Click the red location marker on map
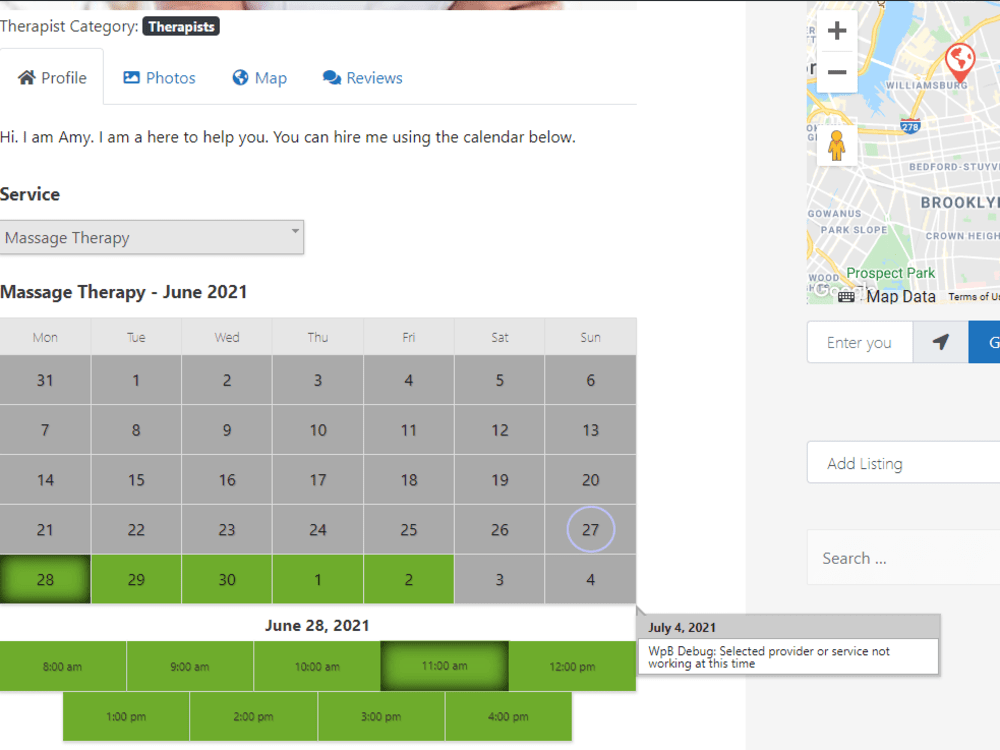1000x750 pixels. tap(959, 61)
